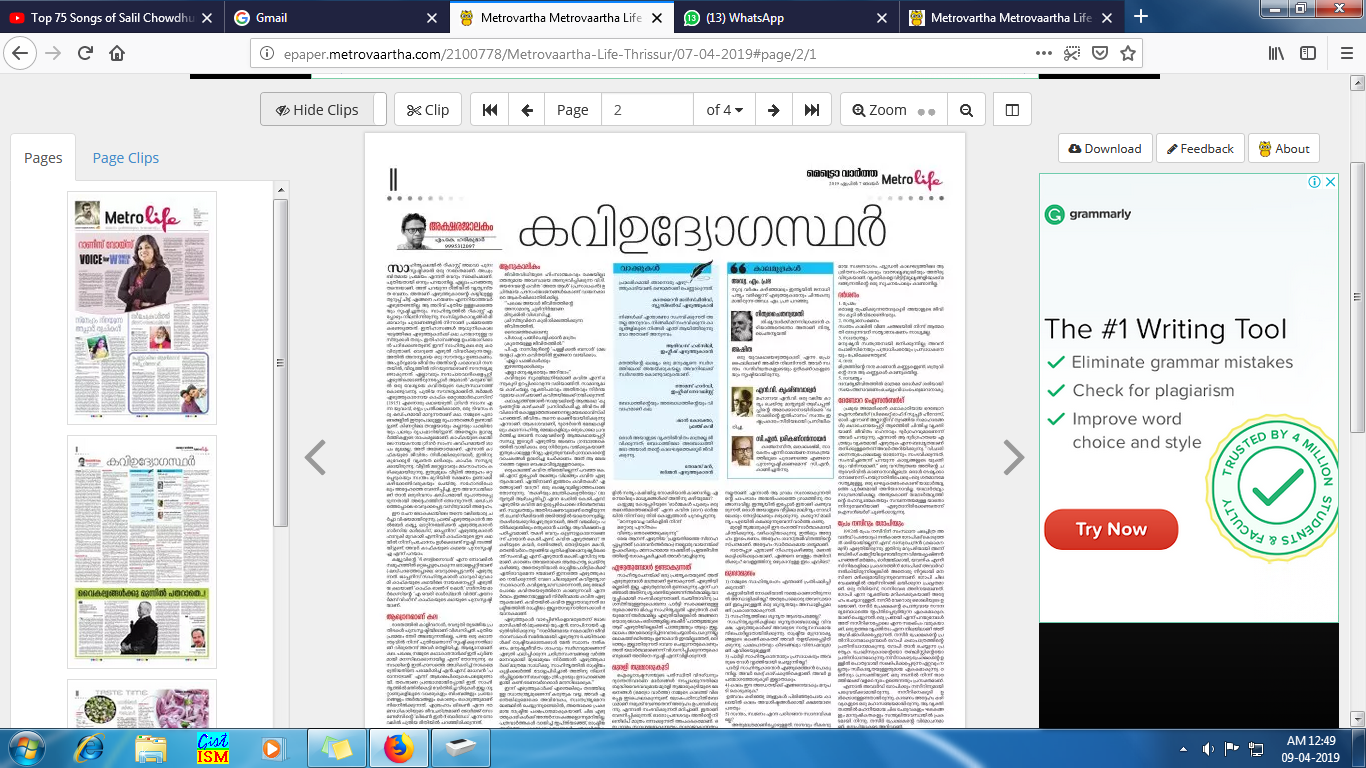Open page actions ellipsis in address bar
This screenshot has height=768, width=1366.
tap(1043, 53)
